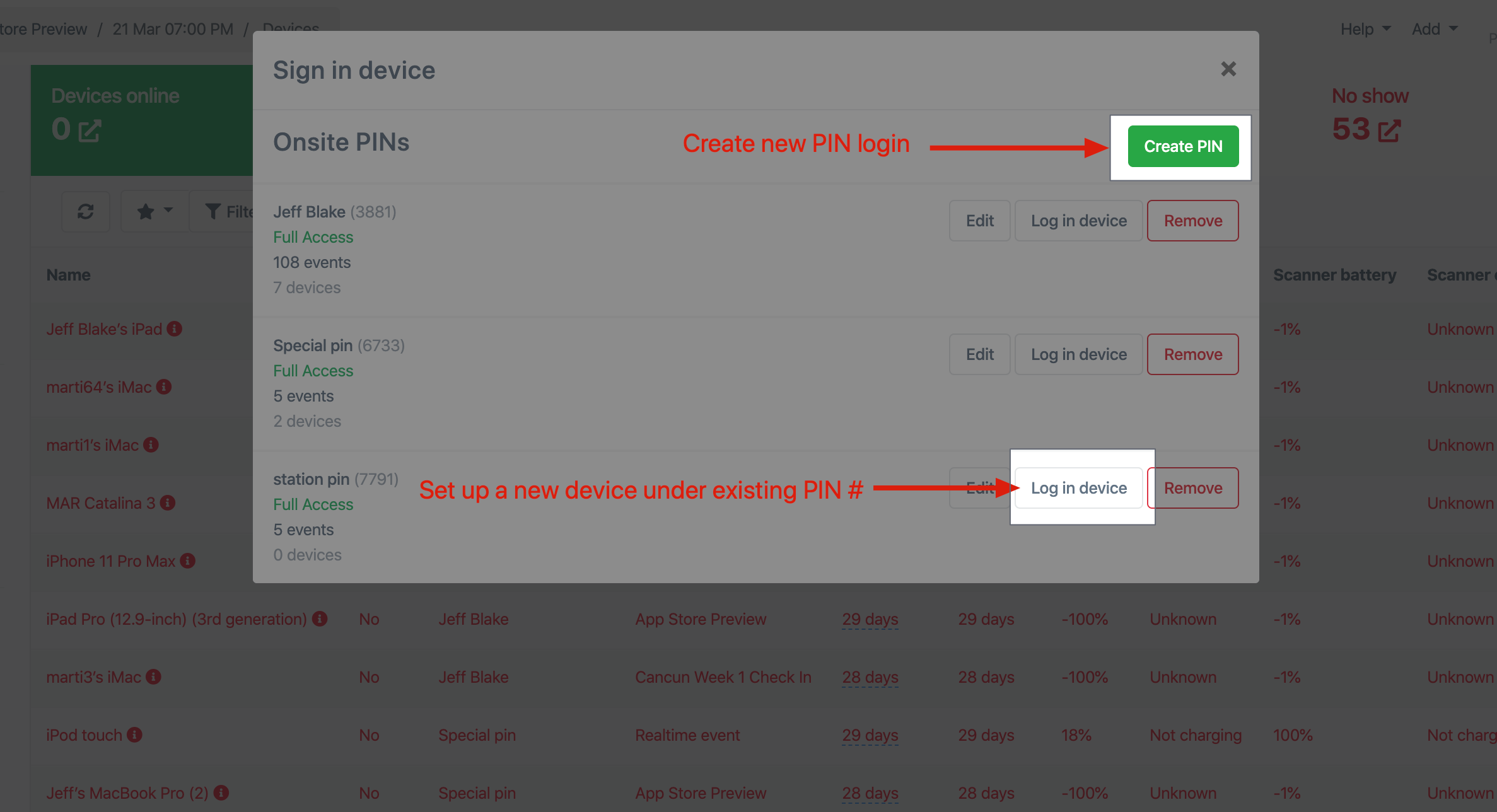
Task: Click App Store Preview in iPad Pro row
Action: (701, 619)
